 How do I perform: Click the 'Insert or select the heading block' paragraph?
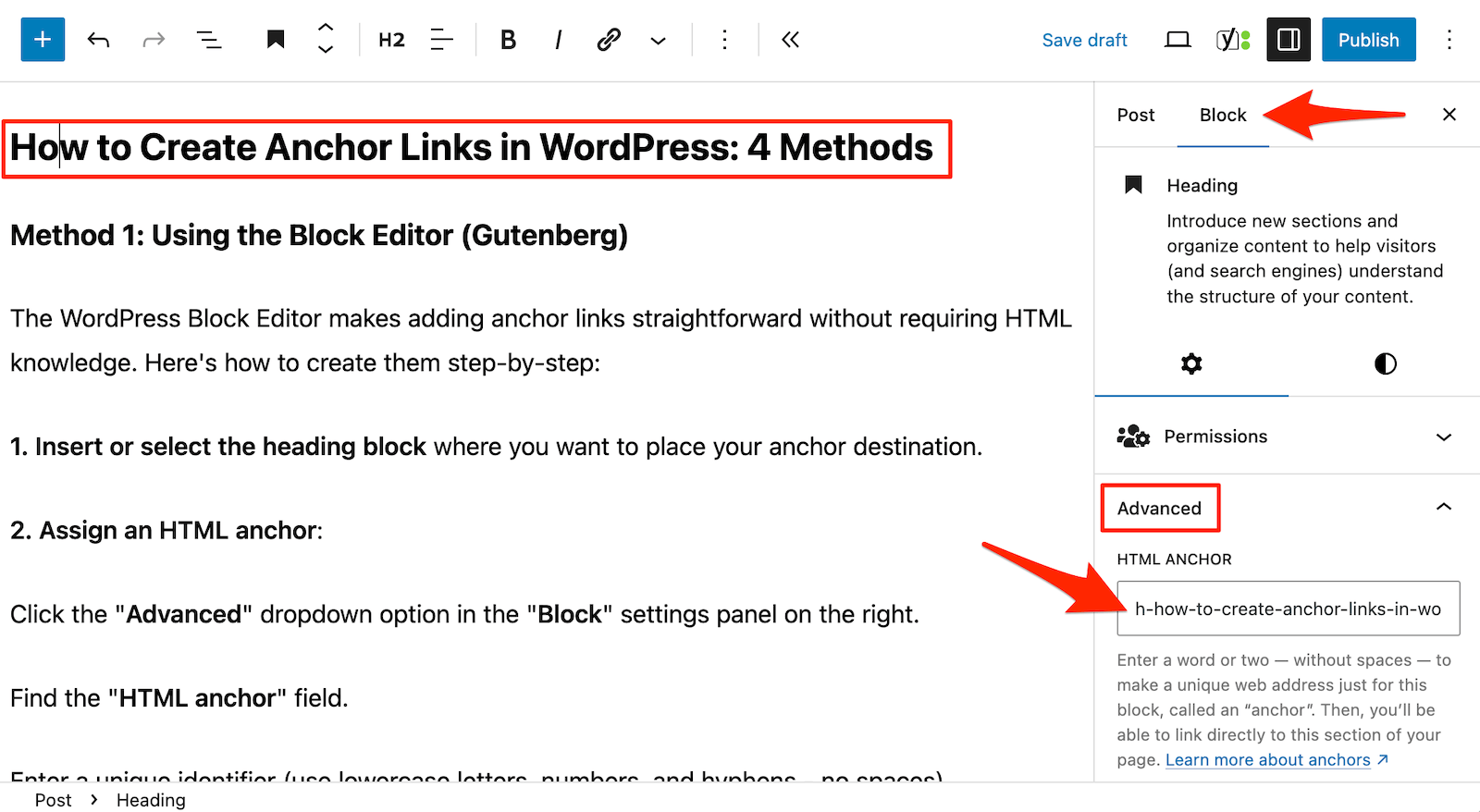[x=496, y=447]
